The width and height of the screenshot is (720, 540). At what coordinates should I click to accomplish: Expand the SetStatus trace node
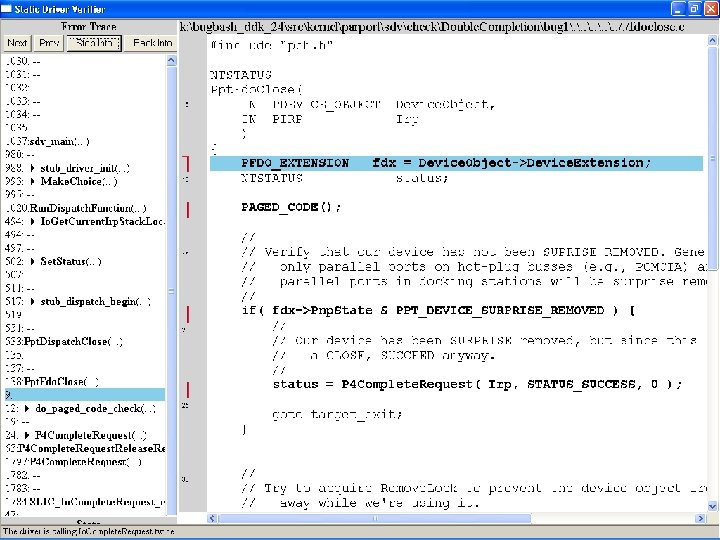tap(32, 262)
